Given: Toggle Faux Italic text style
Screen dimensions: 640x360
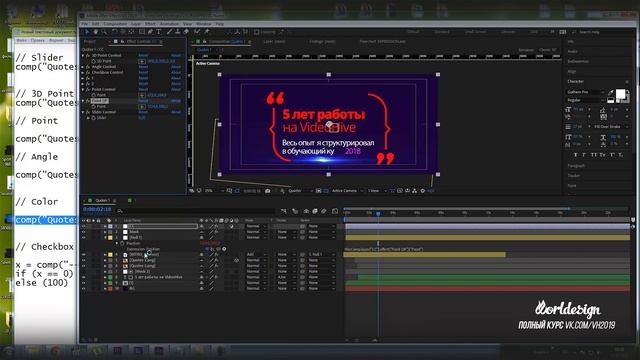Looking at the screenshot, I should [x=584, y=155].
